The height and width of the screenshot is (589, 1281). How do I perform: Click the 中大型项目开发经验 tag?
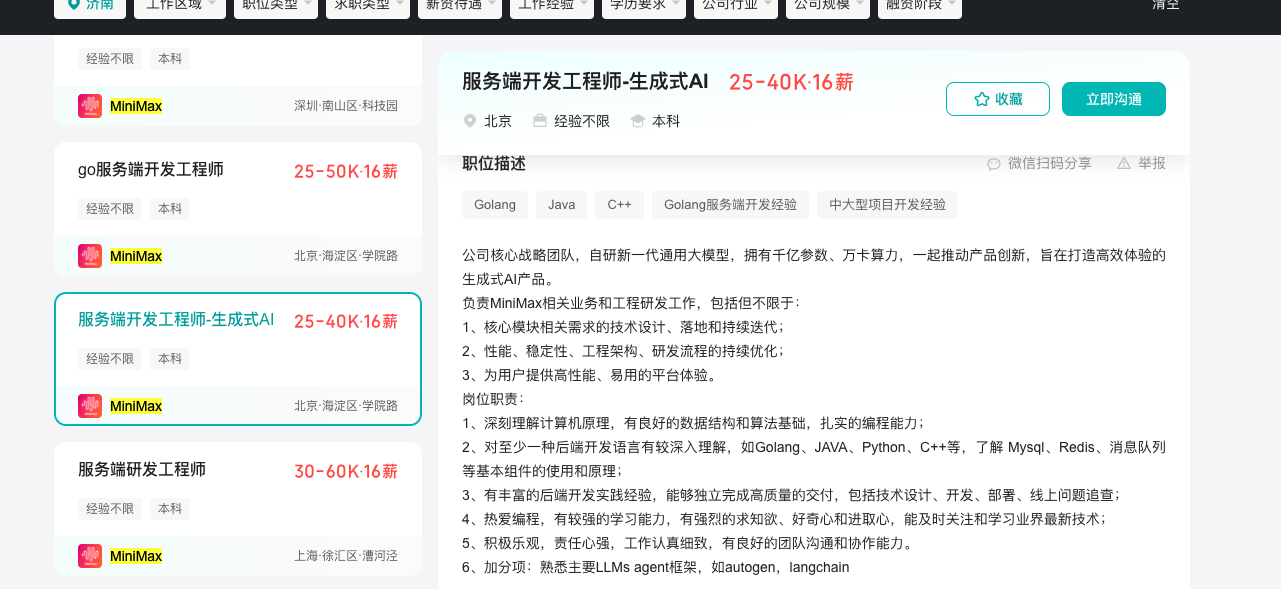pos(888,205)
